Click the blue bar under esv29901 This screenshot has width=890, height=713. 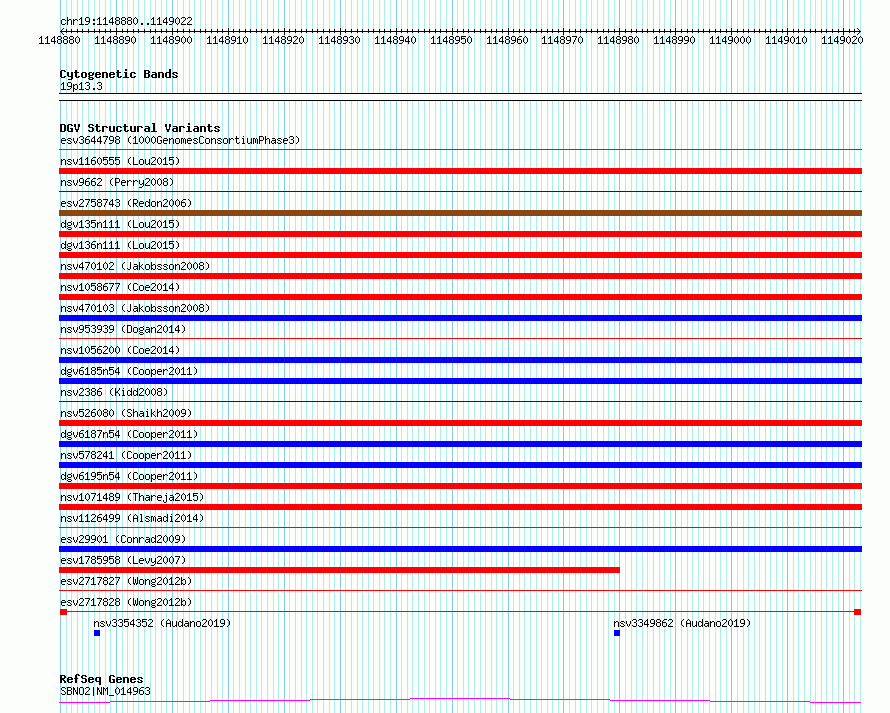tap(460, 549)
